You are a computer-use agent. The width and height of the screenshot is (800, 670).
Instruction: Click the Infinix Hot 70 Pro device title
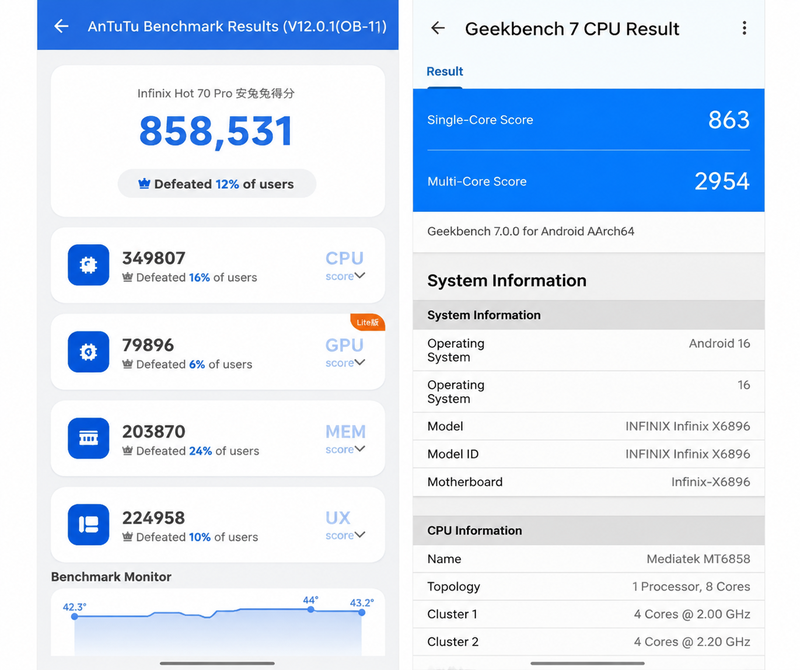[216, 93]
